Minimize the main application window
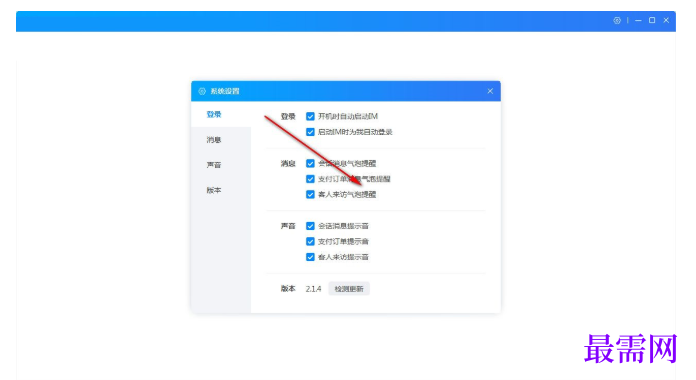This screenshot has height=380, width=696. (638, 20)
